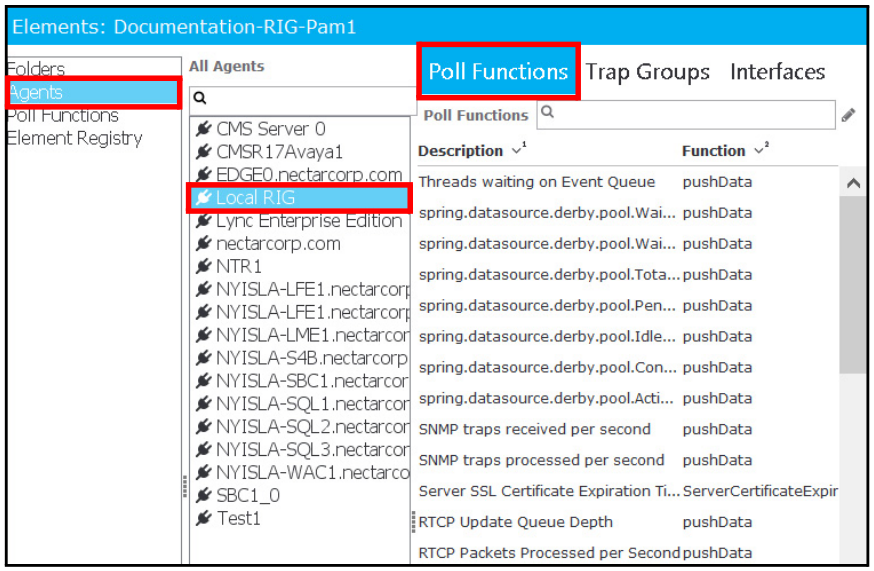Click the Poll Functions search field
874x571 pixels.
(686, 114)
